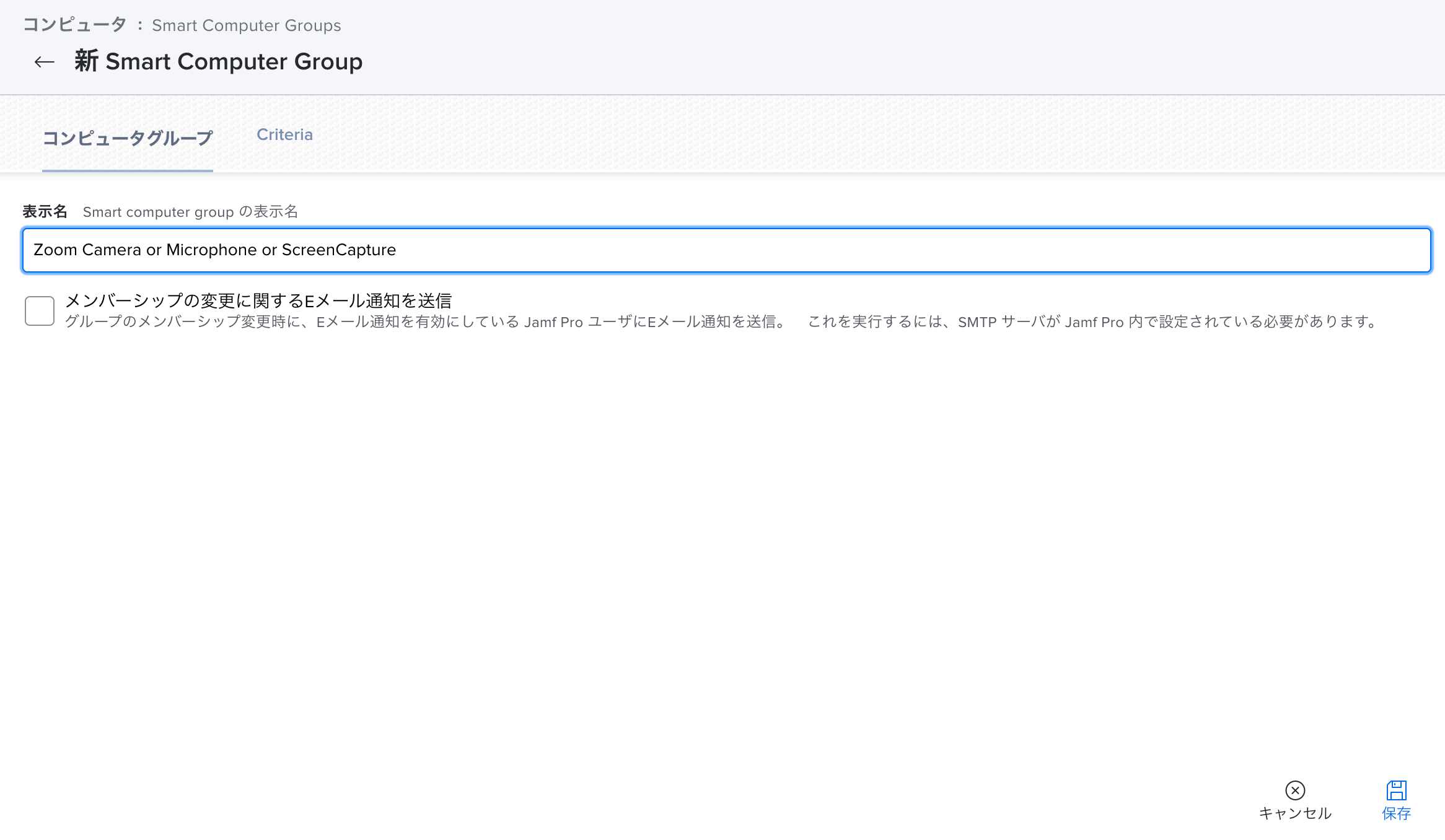Select the コンピュータグループ tab
The image size is (1445, 840).
pyautogui.click(x=128, y=138)
